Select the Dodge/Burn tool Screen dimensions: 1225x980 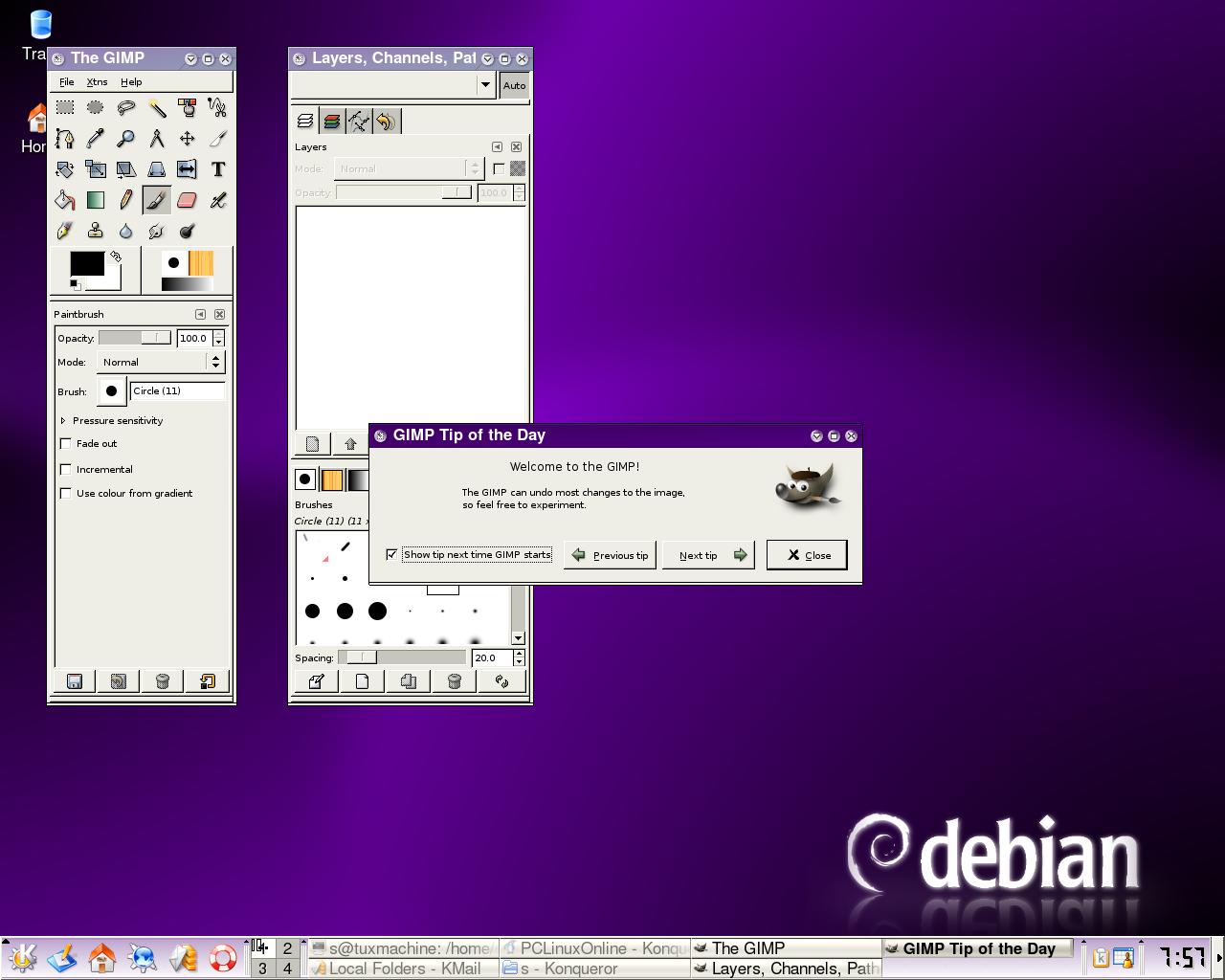(x=188, y=231)
